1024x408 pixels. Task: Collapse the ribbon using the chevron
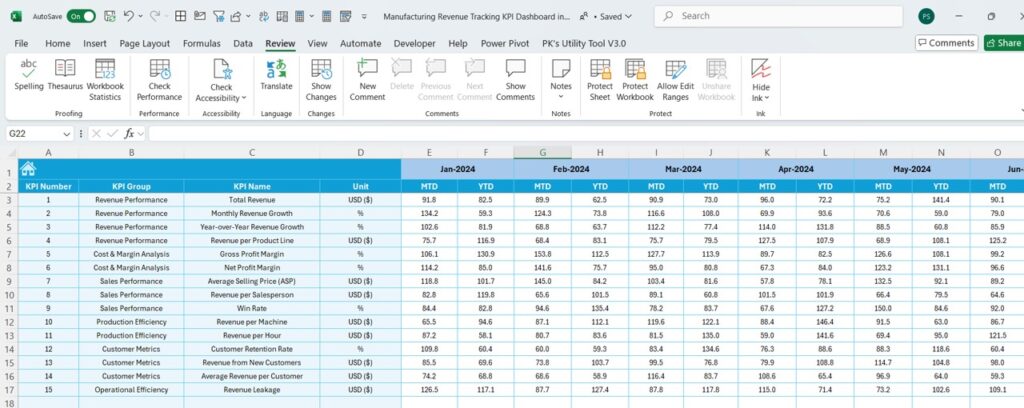1021,112
